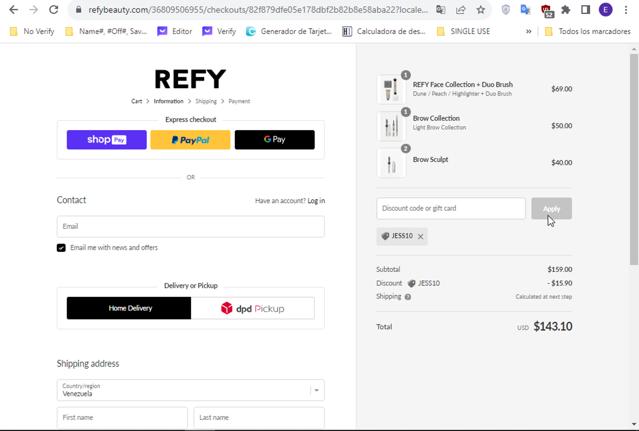This screenshot has width=639, height=431.
Task: Click the - $15.90 discount value
Action: (560, 283)
